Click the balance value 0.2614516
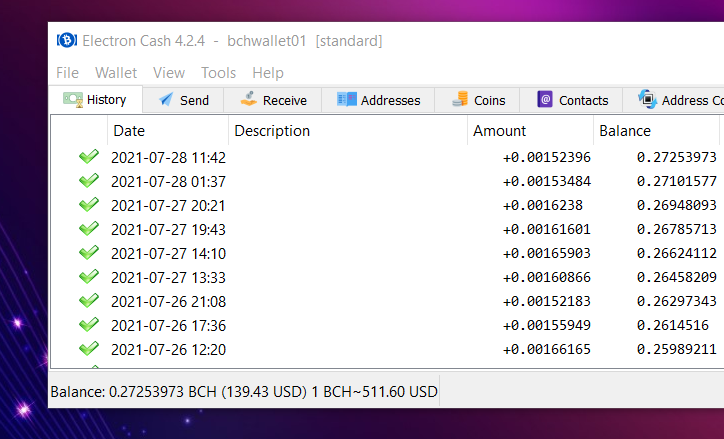 [x=673, y=325]
